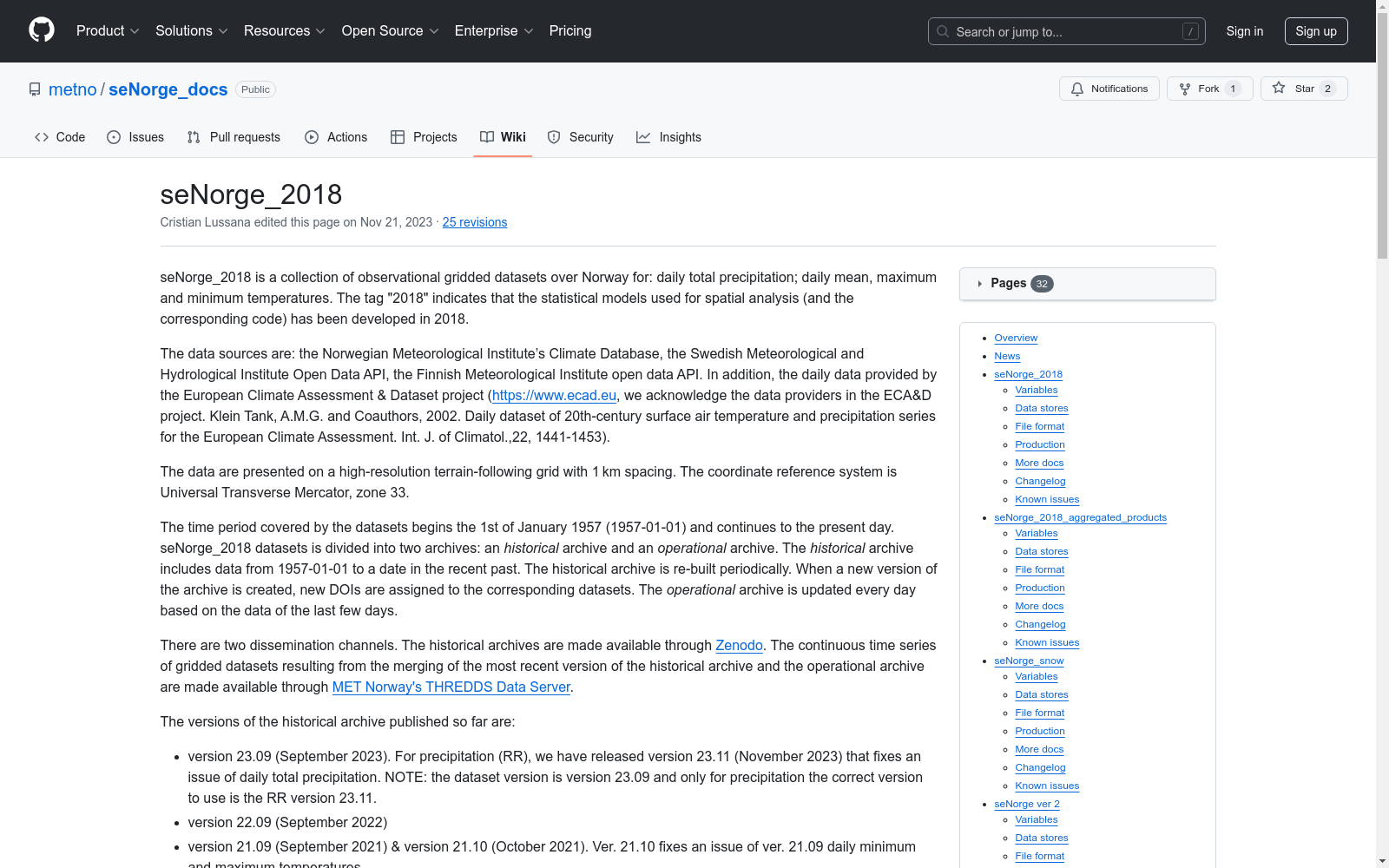This screenshot has width=1389, height=868.
Task: View the 25 revisions link
Action: tap(475, 222)
